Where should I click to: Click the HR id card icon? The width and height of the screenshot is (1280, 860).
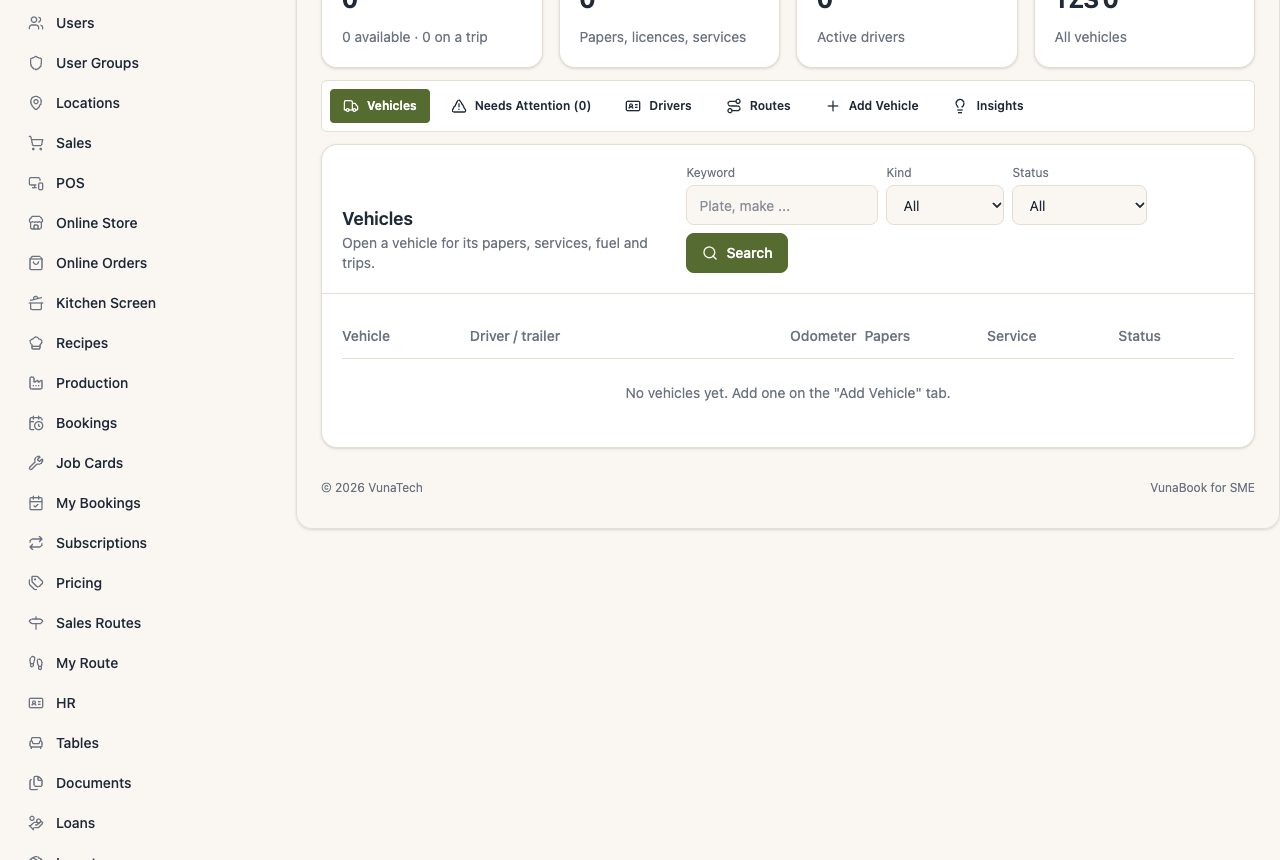[36, 703]
